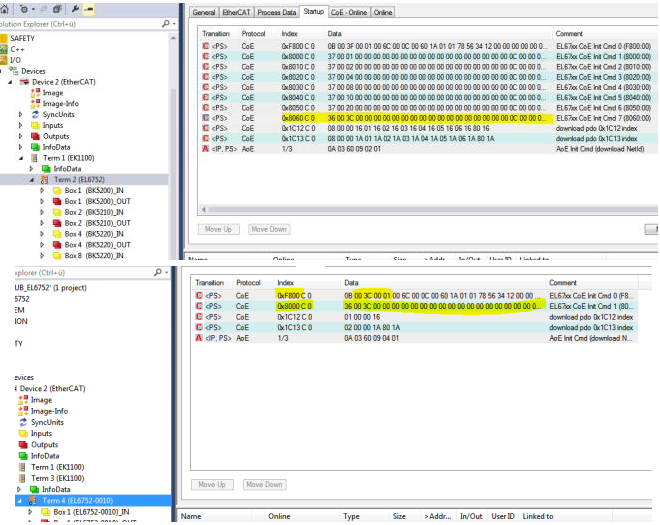Click the Home icon in the toolbar
Viewport: 660px width, 525px height.
(x=4, y=8)
